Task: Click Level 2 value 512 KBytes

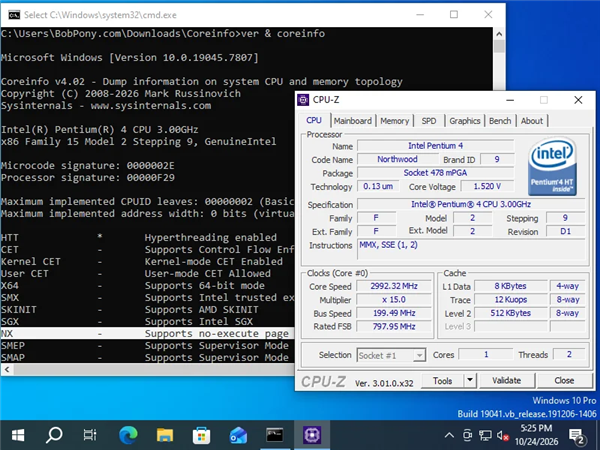Action: point(510,313)
